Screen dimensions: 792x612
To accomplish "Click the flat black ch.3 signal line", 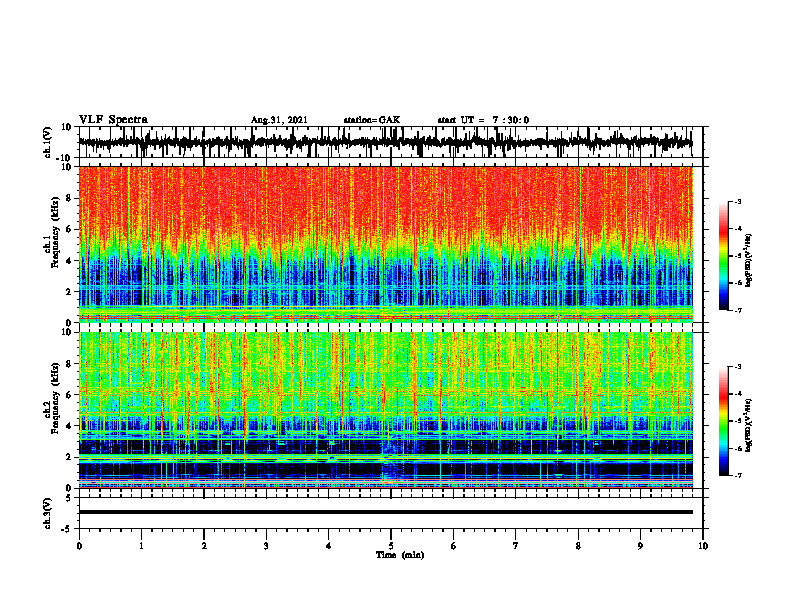I will (385, 512).
